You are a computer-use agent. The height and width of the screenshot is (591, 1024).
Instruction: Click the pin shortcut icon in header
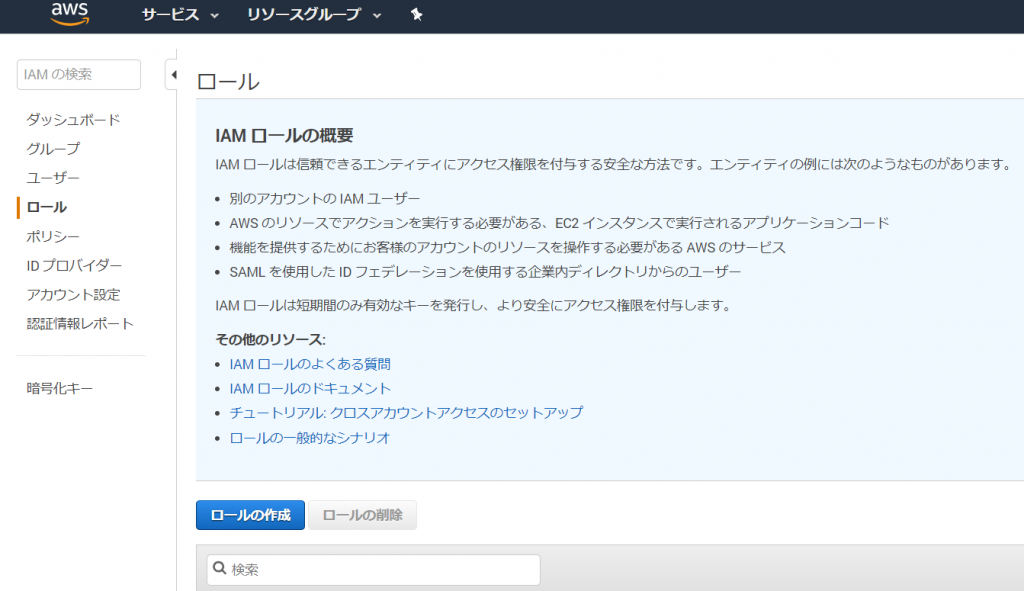click(x=417, y=14)
